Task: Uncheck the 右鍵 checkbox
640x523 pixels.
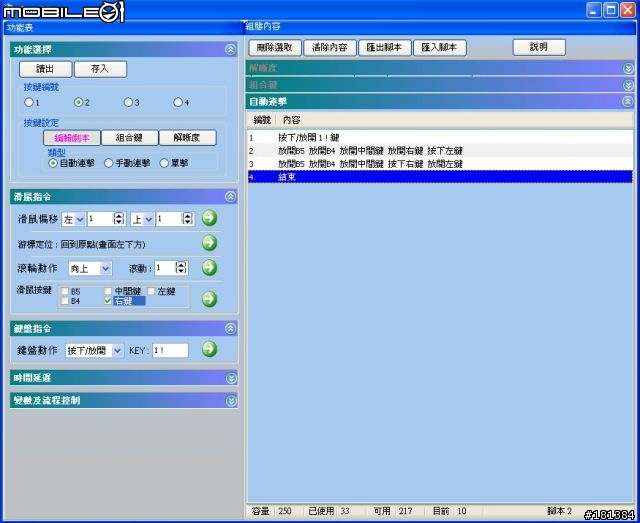Action: [108, 301]
